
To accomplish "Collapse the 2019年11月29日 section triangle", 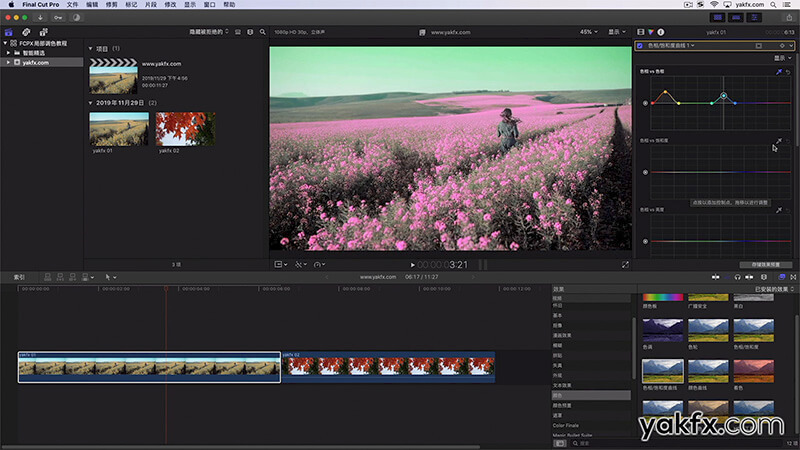I will tap(90, 103).
